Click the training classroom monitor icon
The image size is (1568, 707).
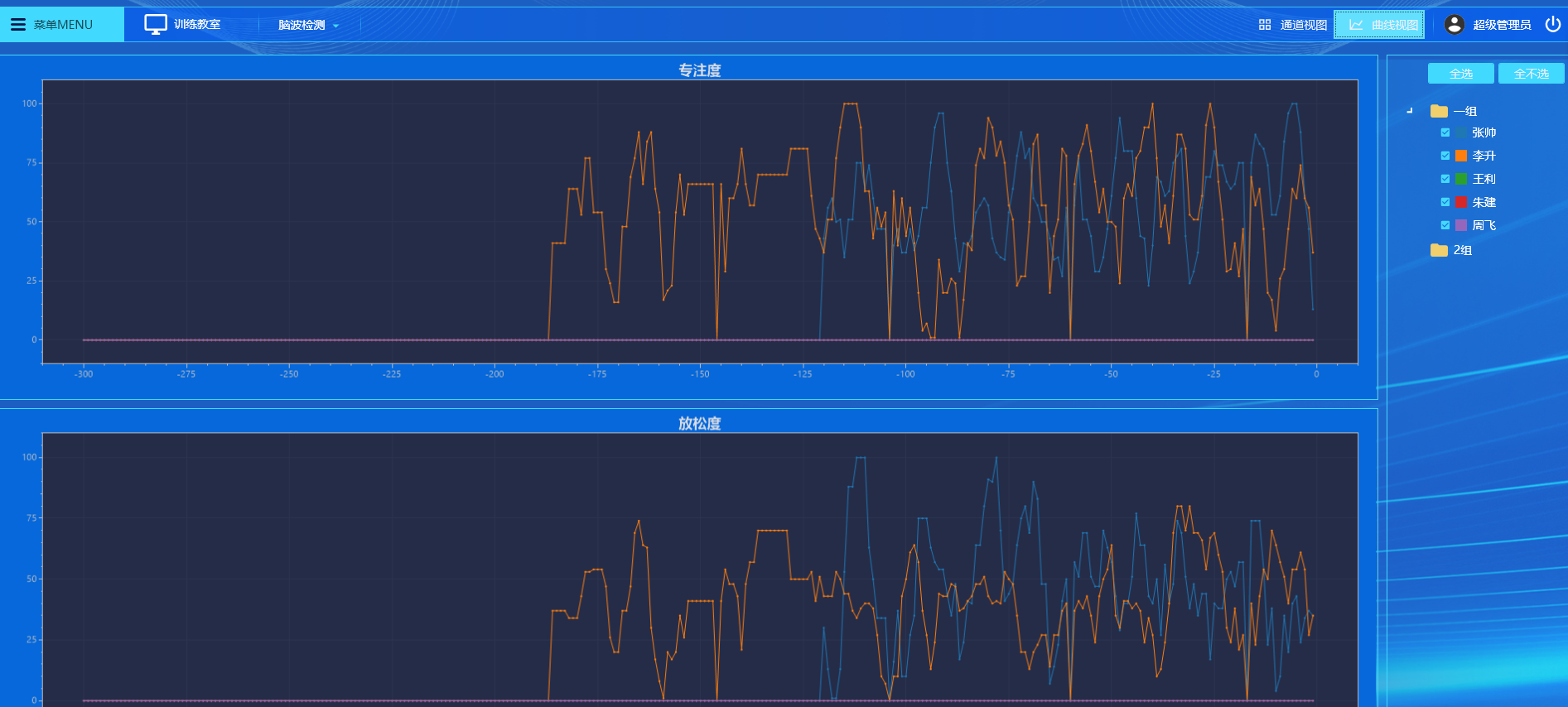tap(156, 25)
